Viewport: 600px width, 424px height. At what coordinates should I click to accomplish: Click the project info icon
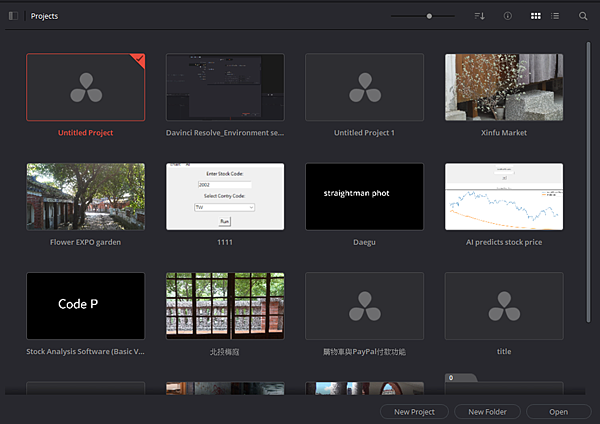(508, 16)
